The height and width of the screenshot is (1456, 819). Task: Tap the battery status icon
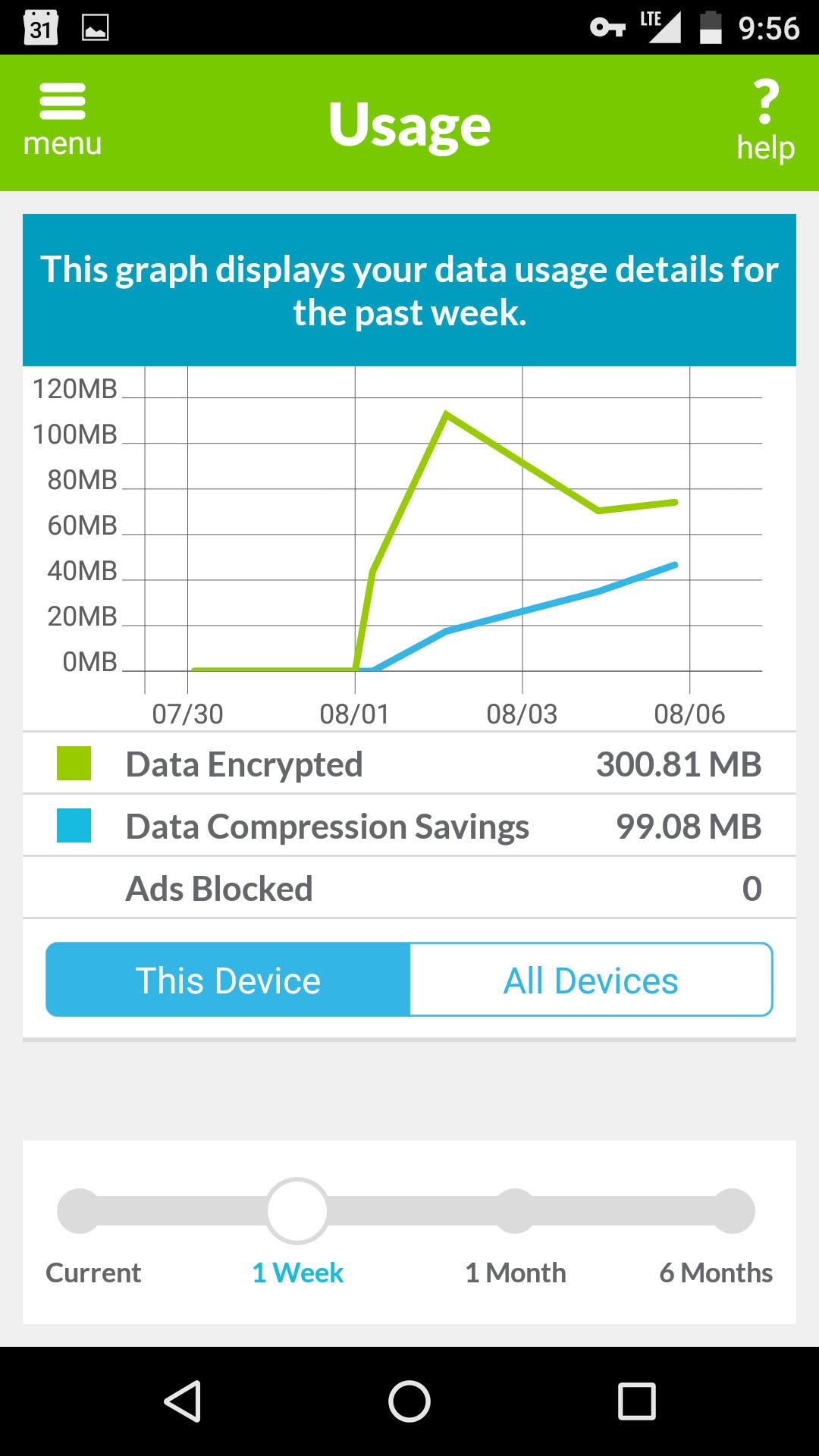[710, 28]
